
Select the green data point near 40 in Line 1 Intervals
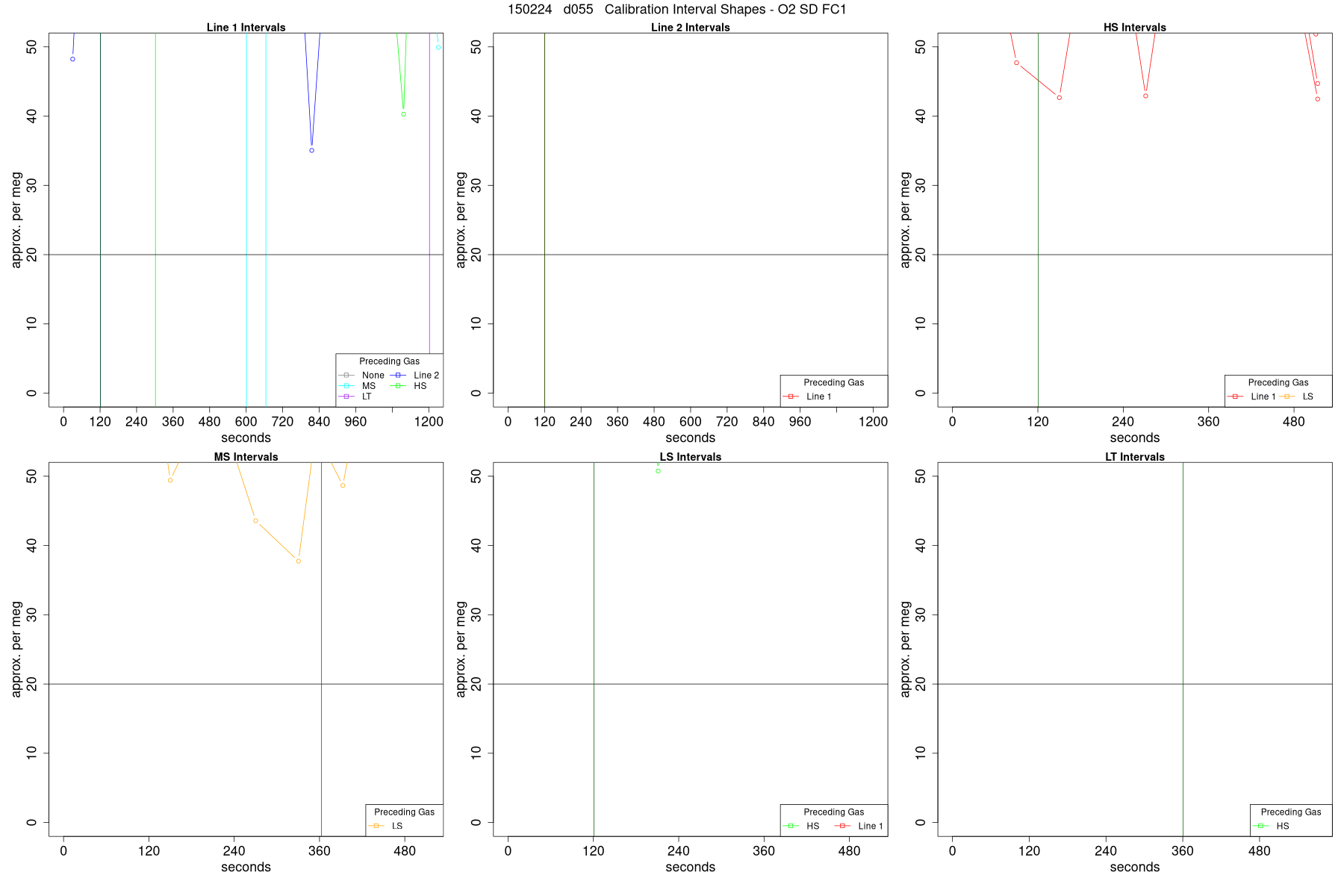tap(403, 114)
